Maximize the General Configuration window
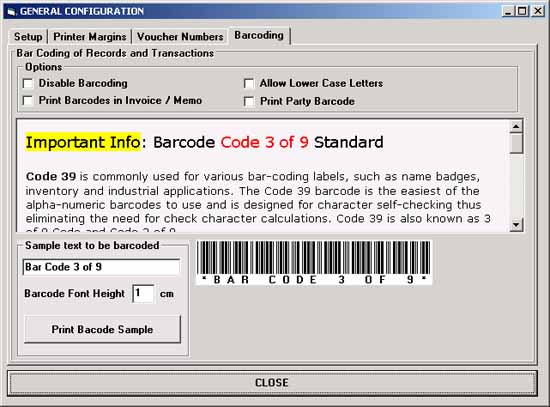The height and width of the screenshot is (407, 550). point(522,11)
